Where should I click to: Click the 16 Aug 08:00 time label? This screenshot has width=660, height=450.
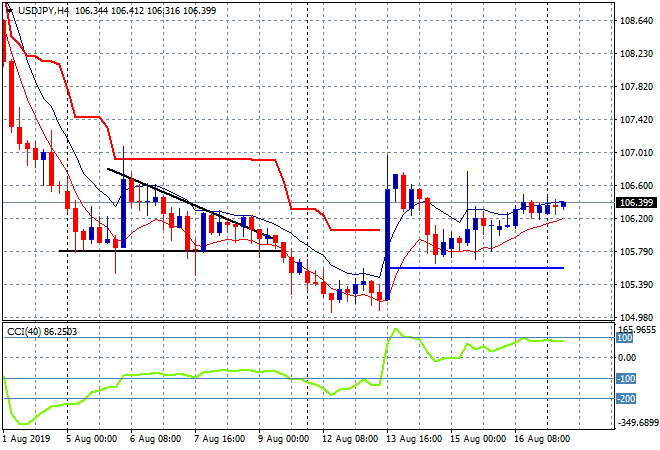542,439
